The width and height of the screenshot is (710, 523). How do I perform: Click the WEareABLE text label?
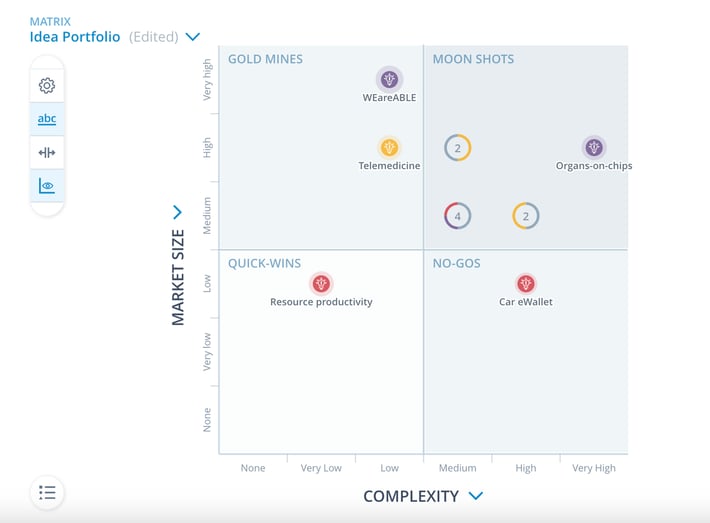pyautogui.click(x=389, y=97)
